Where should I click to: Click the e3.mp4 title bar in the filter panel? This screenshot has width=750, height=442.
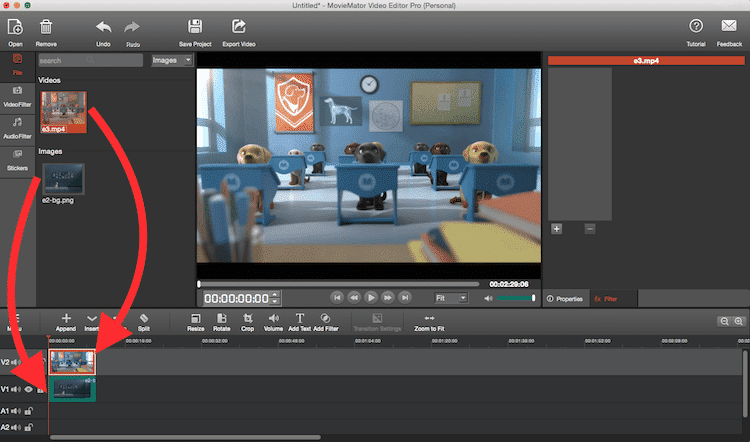646,61
